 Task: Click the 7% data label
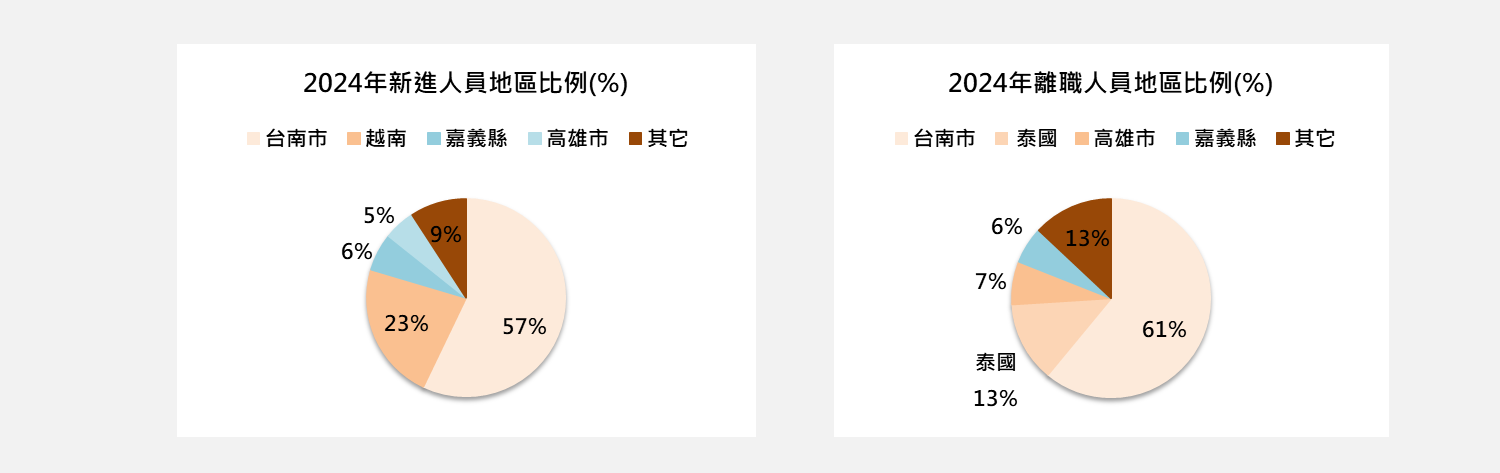[990, 282]
